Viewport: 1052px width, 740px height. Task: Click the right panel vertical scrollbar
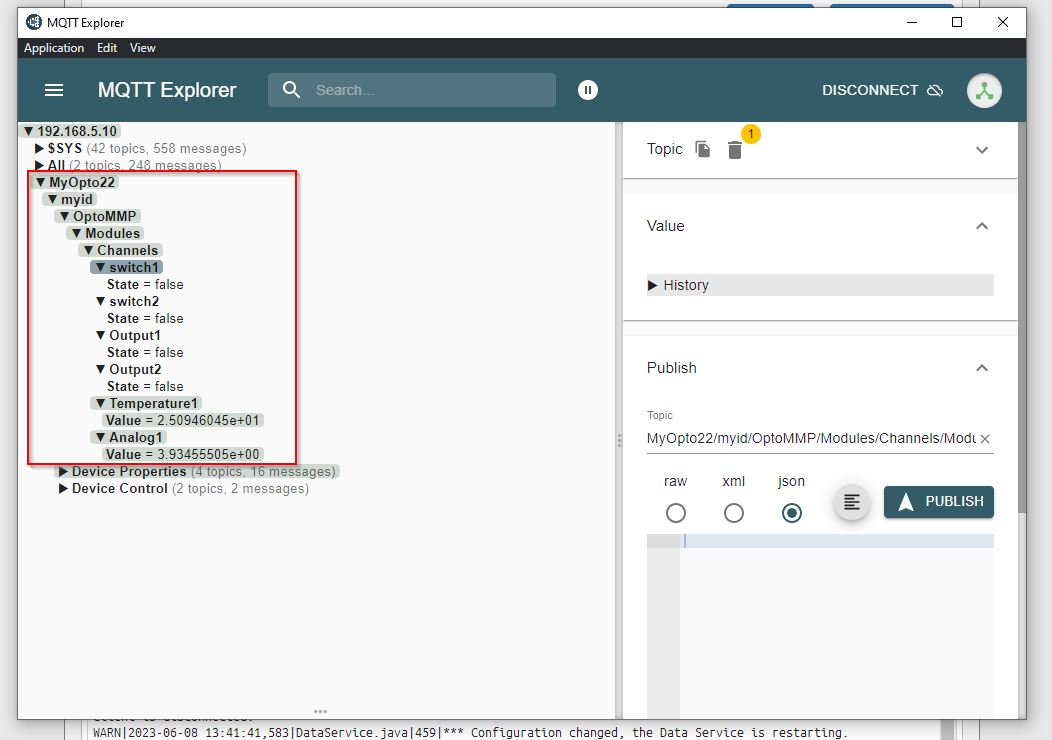click(x=1022, y=319)
